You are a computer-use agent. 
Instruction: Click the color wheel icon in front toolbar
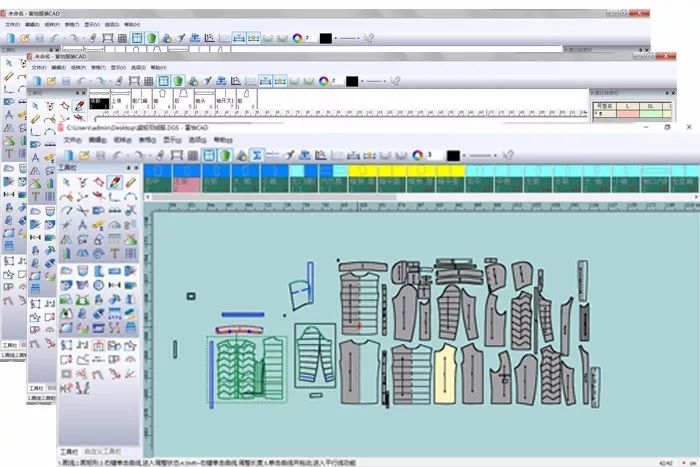pyautogui.click(x=419, y=155)
